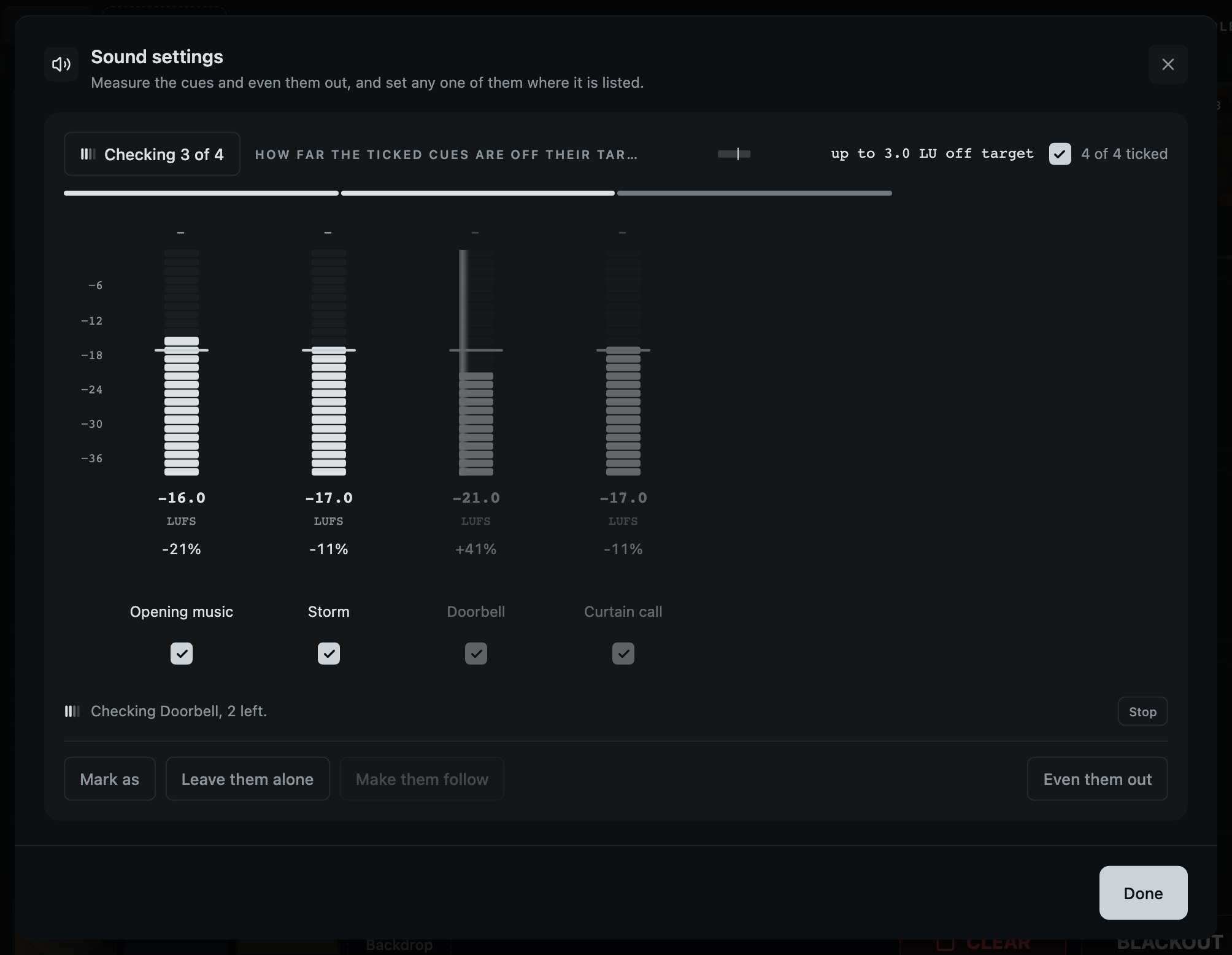Click the Curtain call cue label
1232x955 pixels.
click(623, 612)
